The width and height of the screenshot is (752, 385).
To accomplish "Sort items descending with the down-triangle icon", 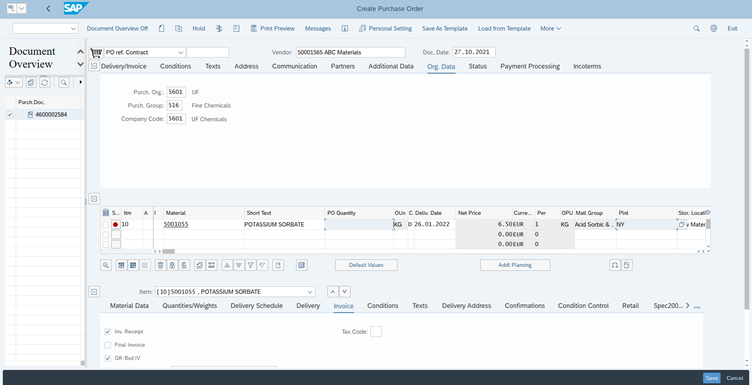I will [x=239, y=265].
